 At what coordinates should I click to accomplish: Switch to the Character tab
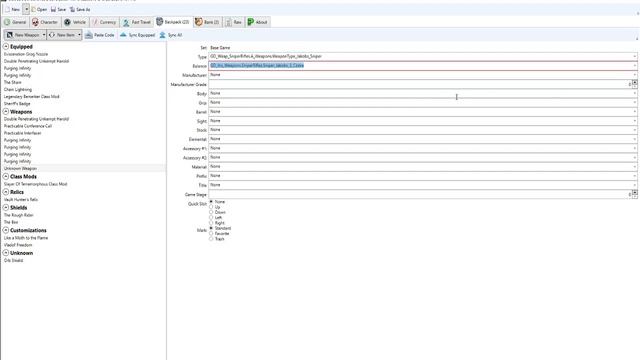click(45, 22)
